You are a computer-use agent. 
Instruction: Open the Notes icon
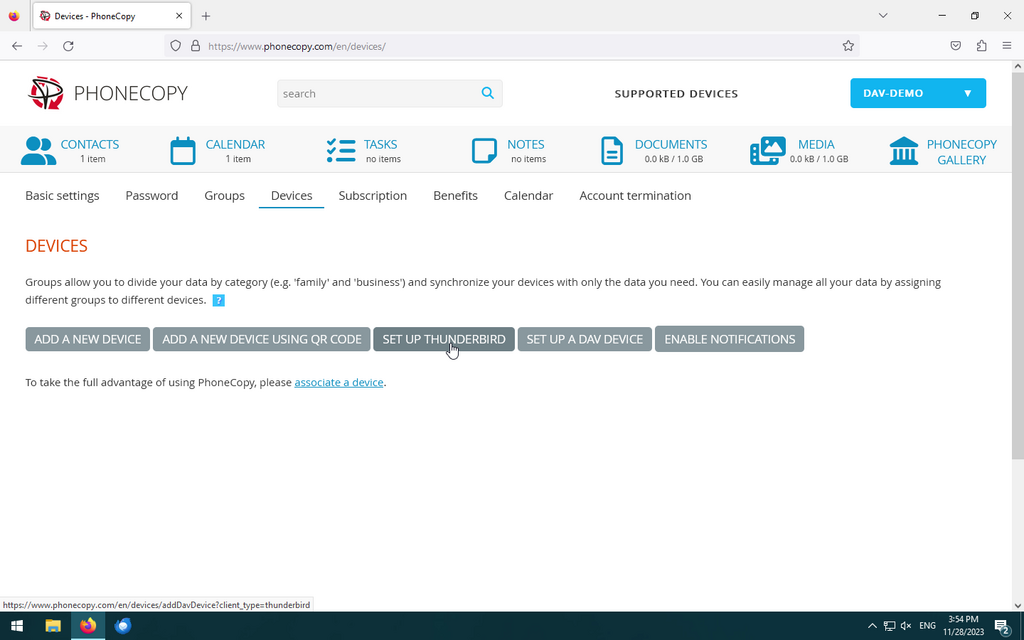tap(484, 151)
